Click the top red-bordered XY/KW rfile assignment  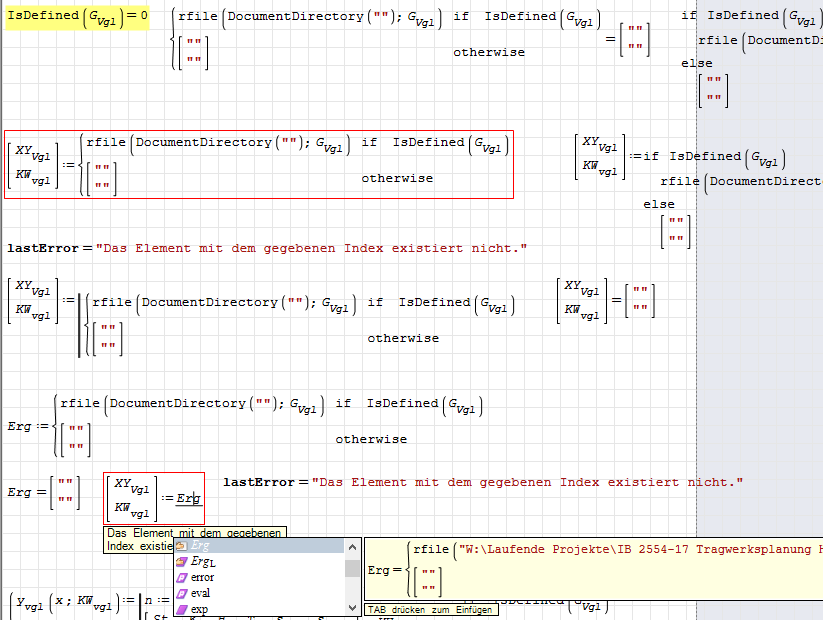click(259, 164)
